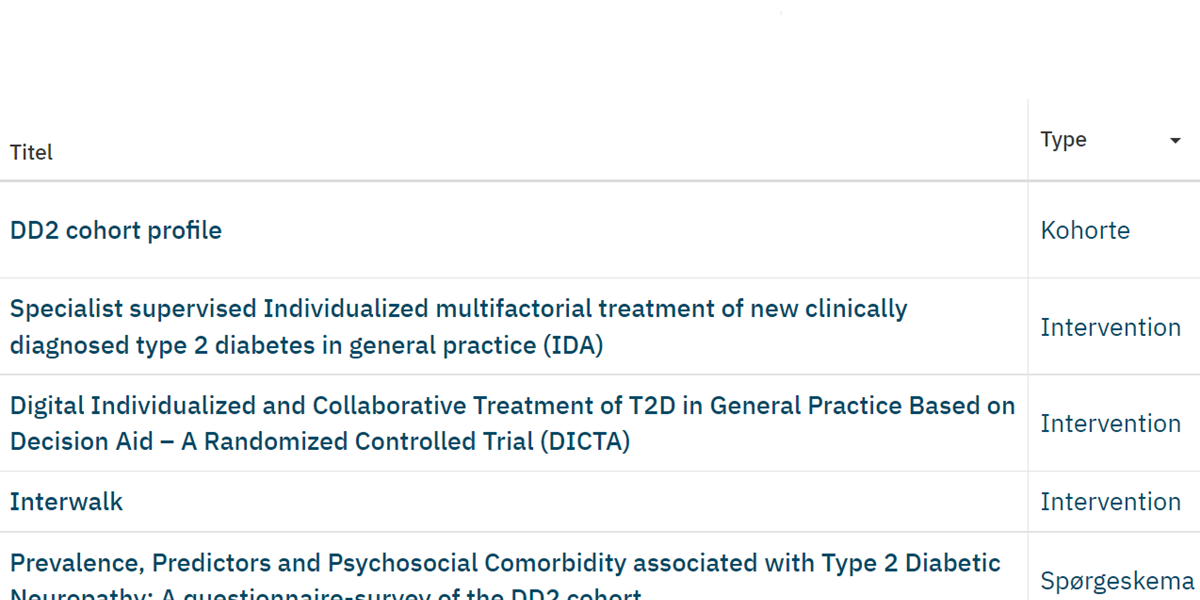Select the Intervention cell in the IDA row
The height and width of the screenshot is (600, 1200).
pos(1110,327)
